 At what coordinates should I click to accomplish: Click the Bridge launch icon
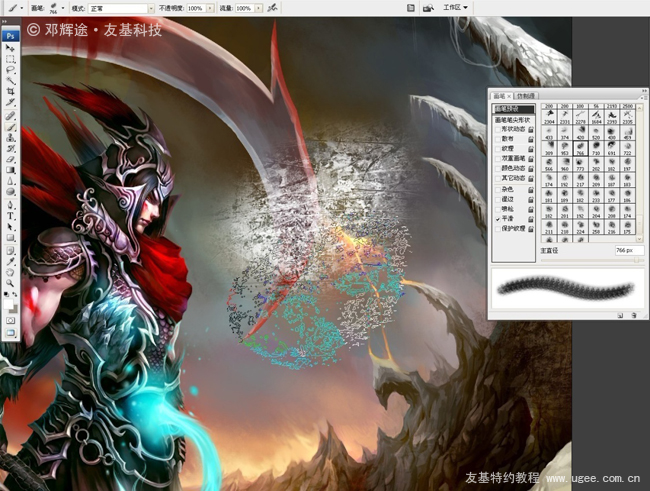coord(428,7)
